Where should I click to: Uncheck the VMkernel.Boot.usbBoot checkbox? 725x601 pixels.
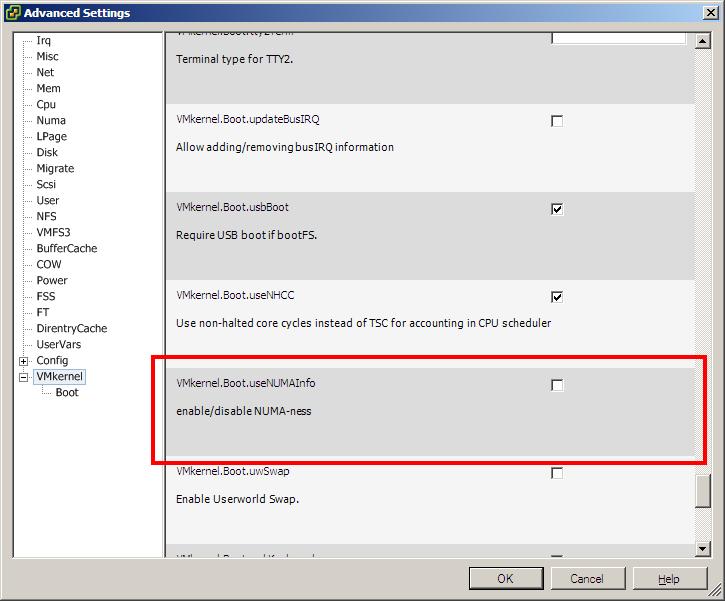coord(557,209)
